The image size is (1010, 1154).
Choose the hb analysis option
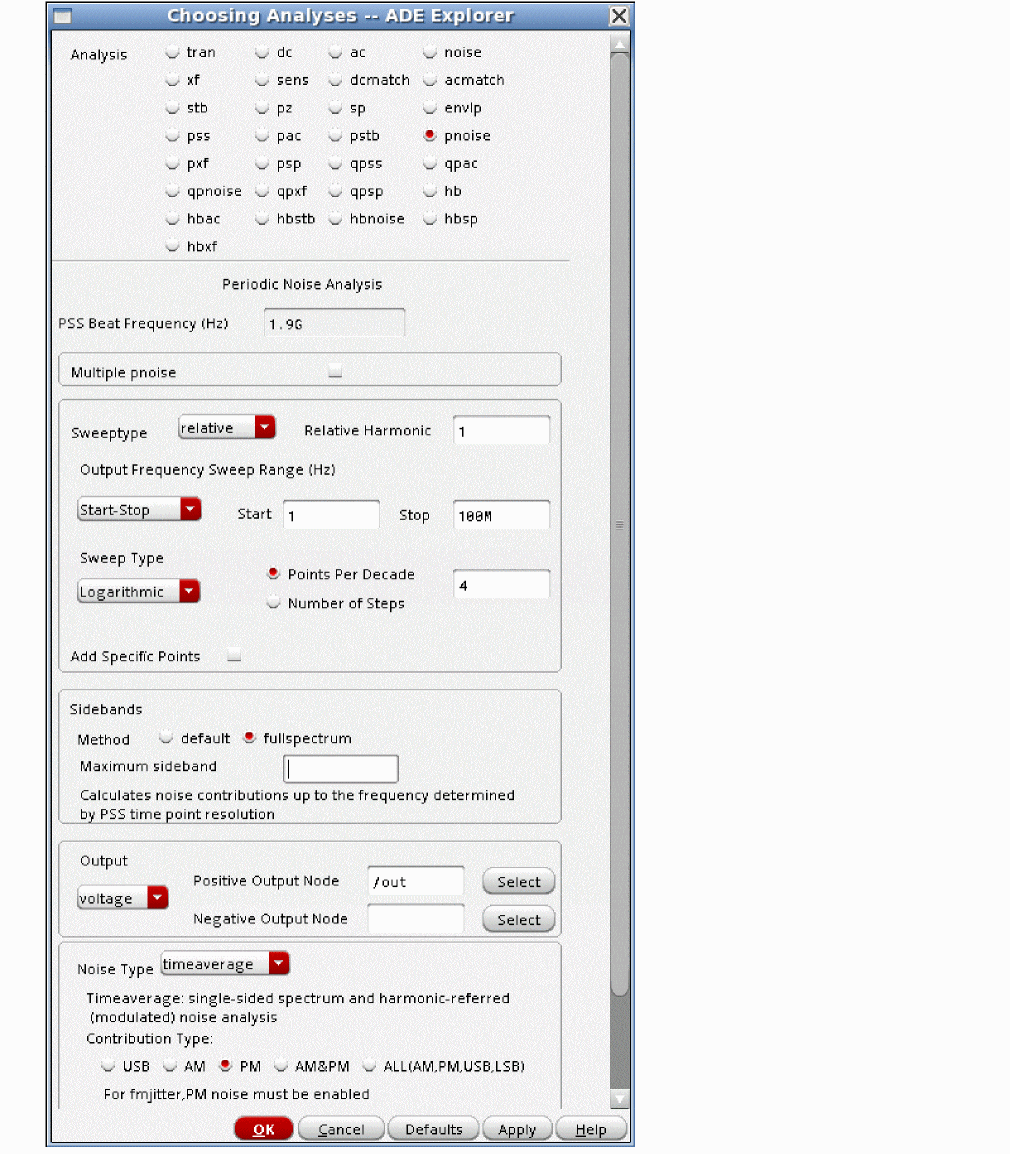coord(430,191)
